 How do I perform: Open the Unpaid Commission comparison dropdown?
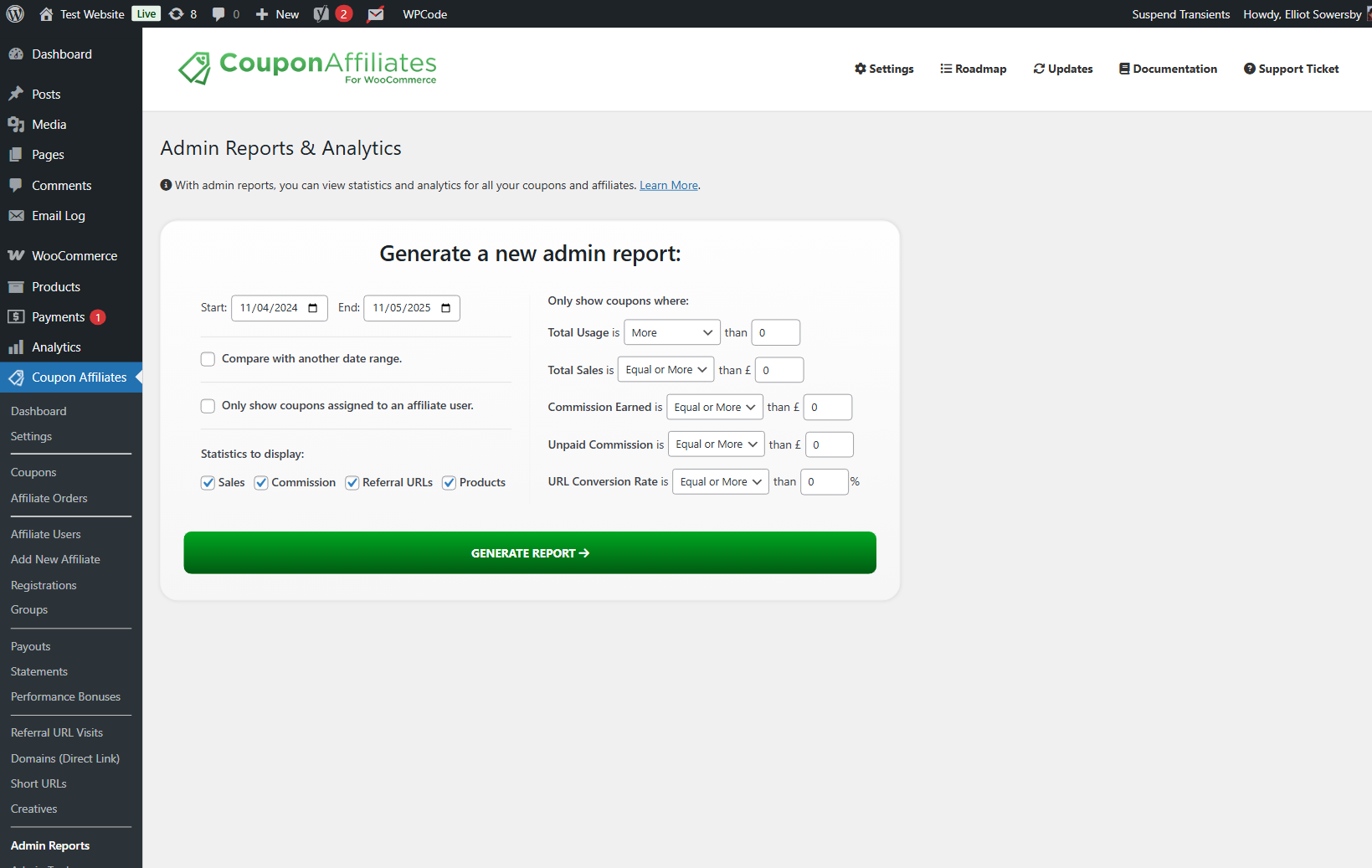pos(717,444)
